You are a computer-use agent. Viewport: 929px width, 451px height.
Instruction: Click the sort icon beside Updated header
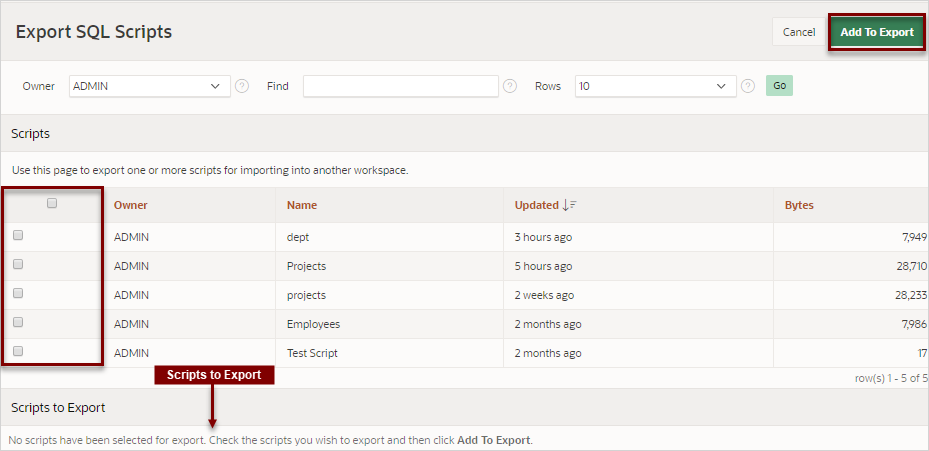tap(569, 205)
